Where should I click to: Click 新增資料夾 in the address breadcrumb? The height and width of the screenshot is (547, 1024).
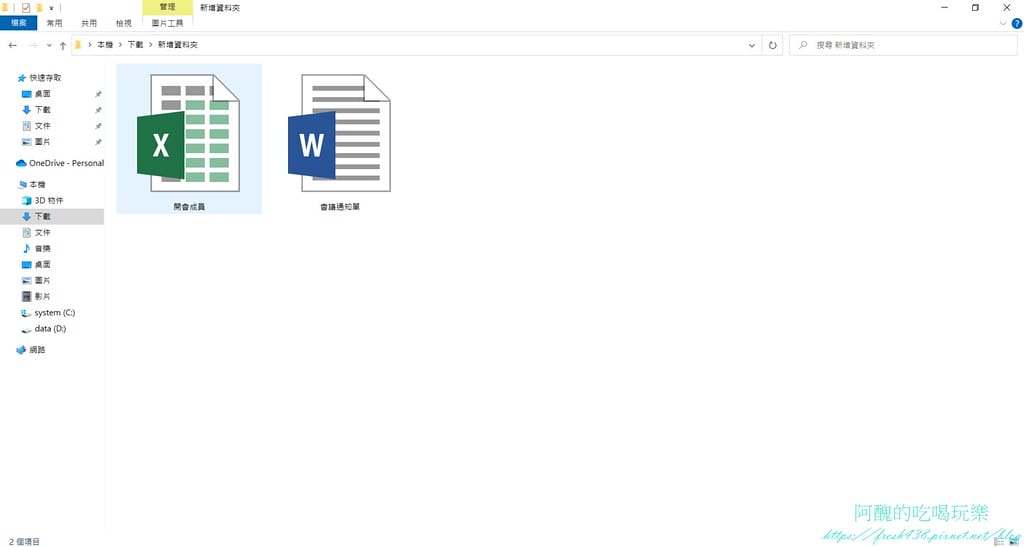pyautogui.click(x=178, y=45)
